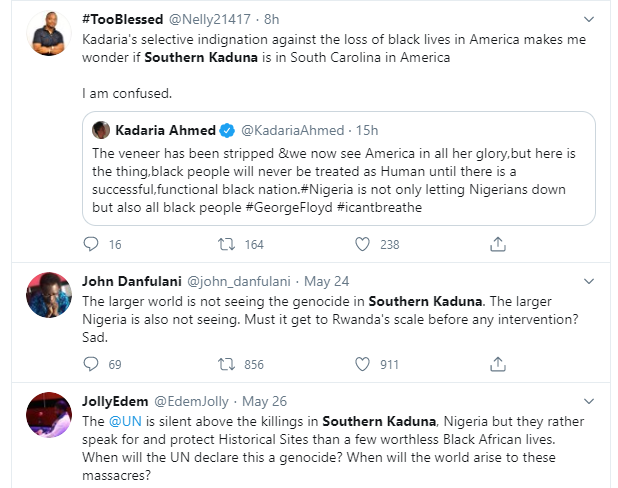Screen dimensions: 618x488
Task: Share the #TooBlessed tweet
Action: [x=498, y=244]
